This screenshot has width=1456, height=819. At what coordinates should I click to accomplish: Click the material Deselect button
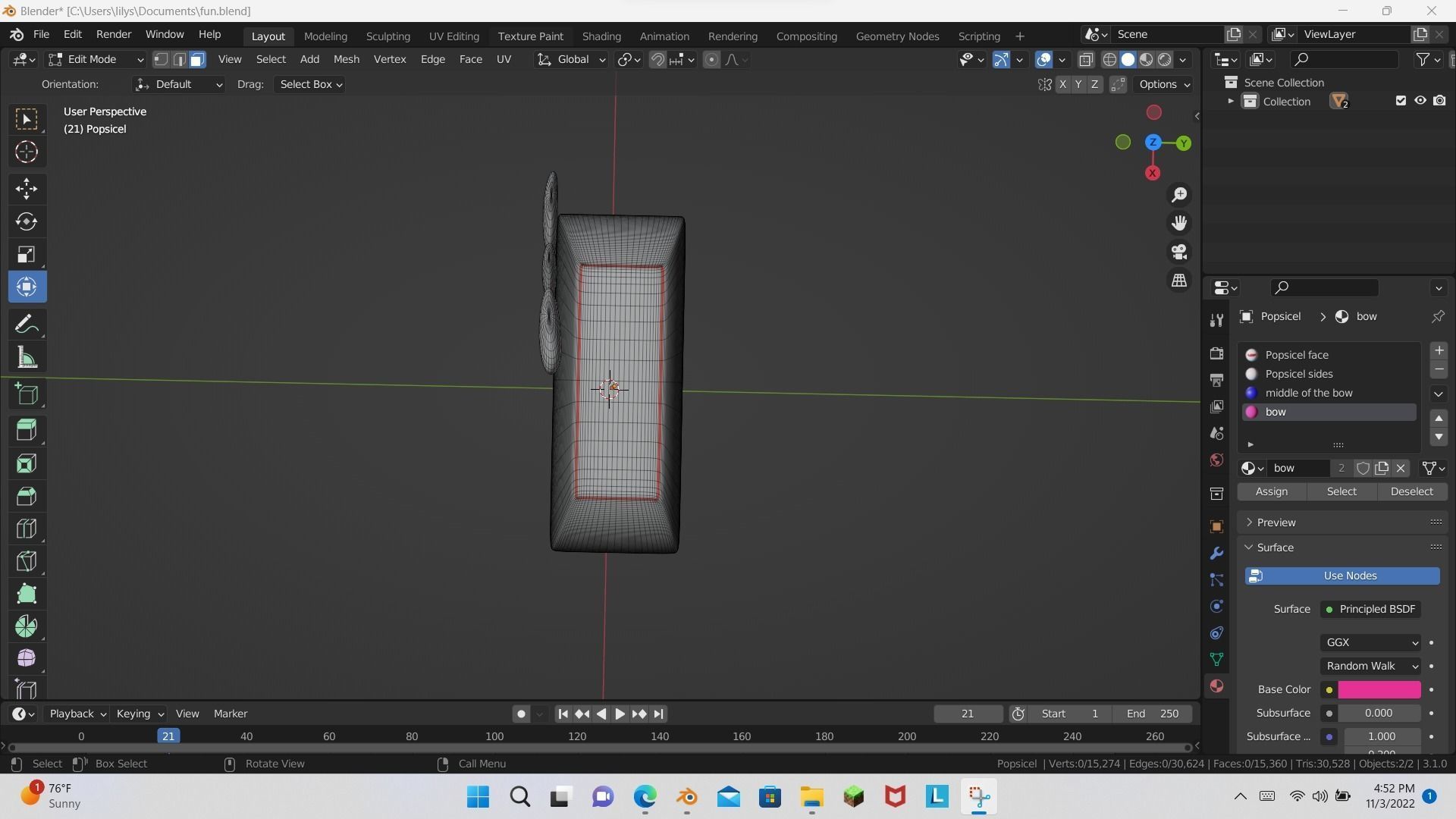pos(1412,491)
